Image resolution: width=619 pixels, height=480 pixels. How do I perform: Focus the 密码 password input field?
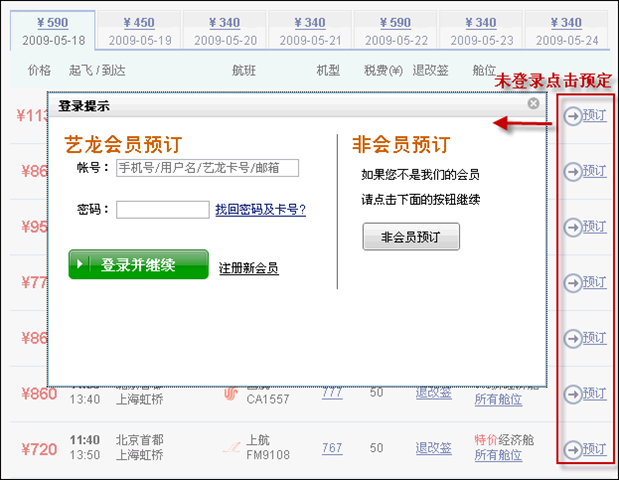[162, 209]
